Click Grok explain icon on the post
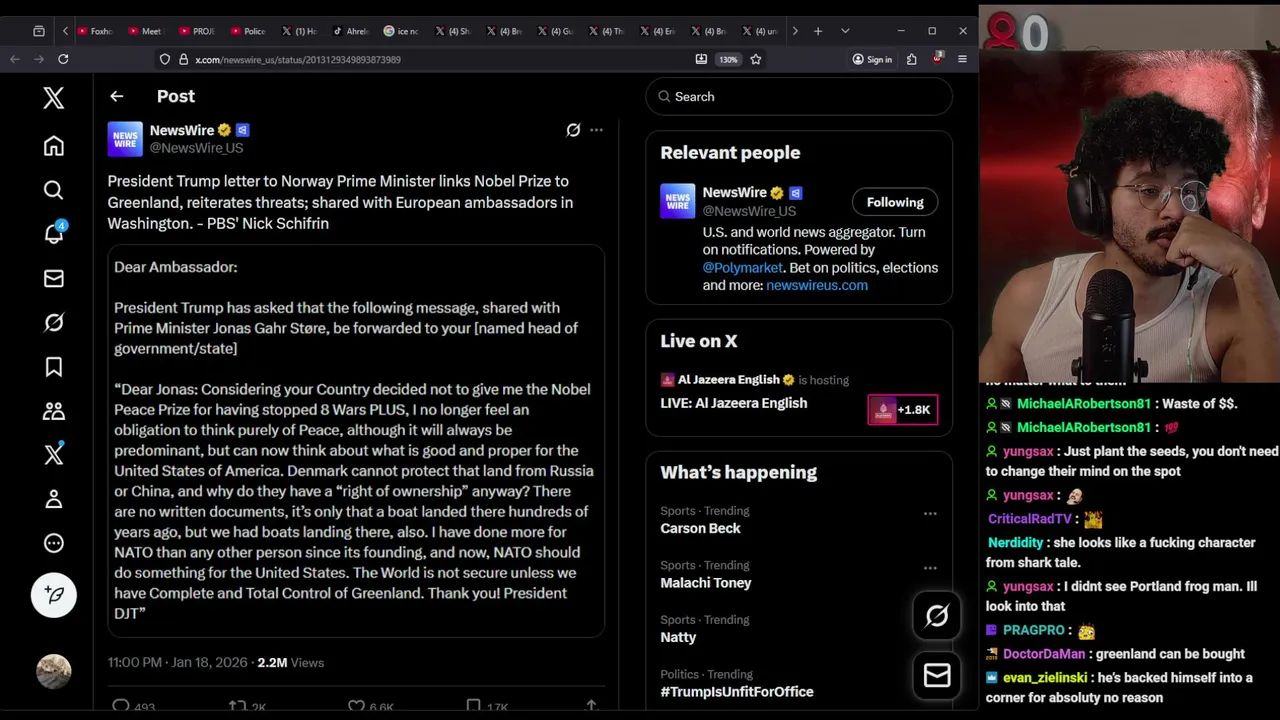Image resolution: width=1280 pixels, height=720 pixels. pos(573,130)
